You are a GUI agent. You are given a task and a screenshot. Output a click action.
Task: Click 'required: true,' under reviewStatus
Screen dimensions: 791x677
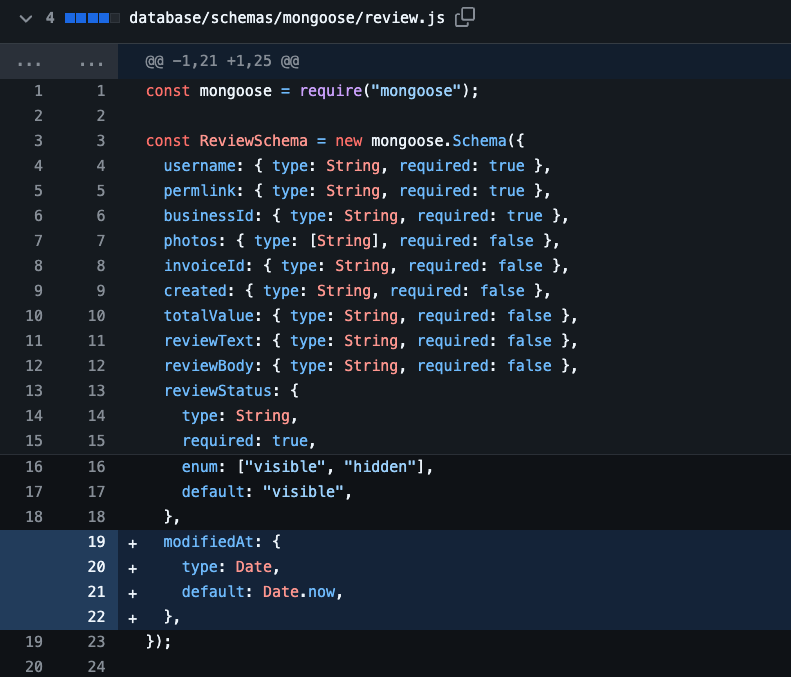249,441
